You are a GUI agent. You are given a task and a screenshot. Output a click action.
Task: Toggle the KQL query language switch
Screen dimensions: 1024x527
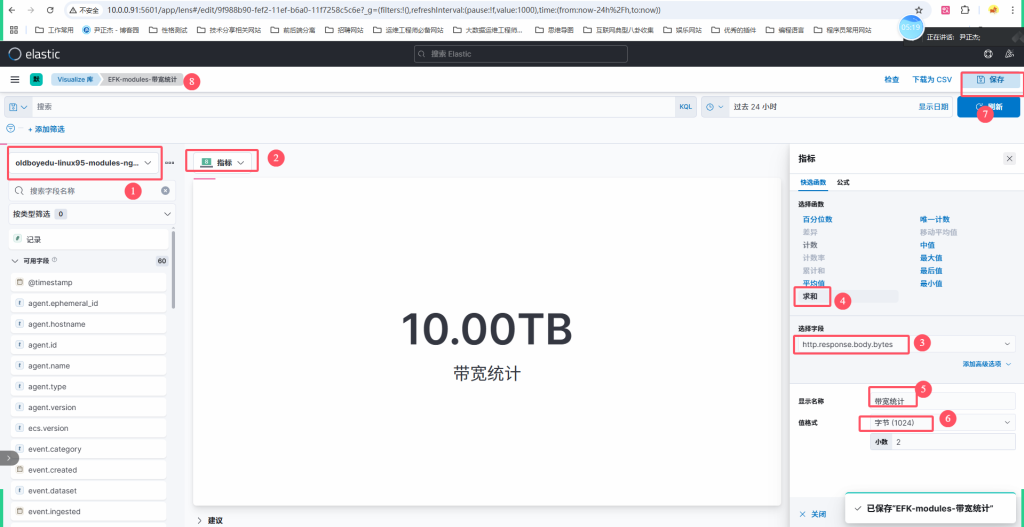pyautogui.click(x=686, y=106)
